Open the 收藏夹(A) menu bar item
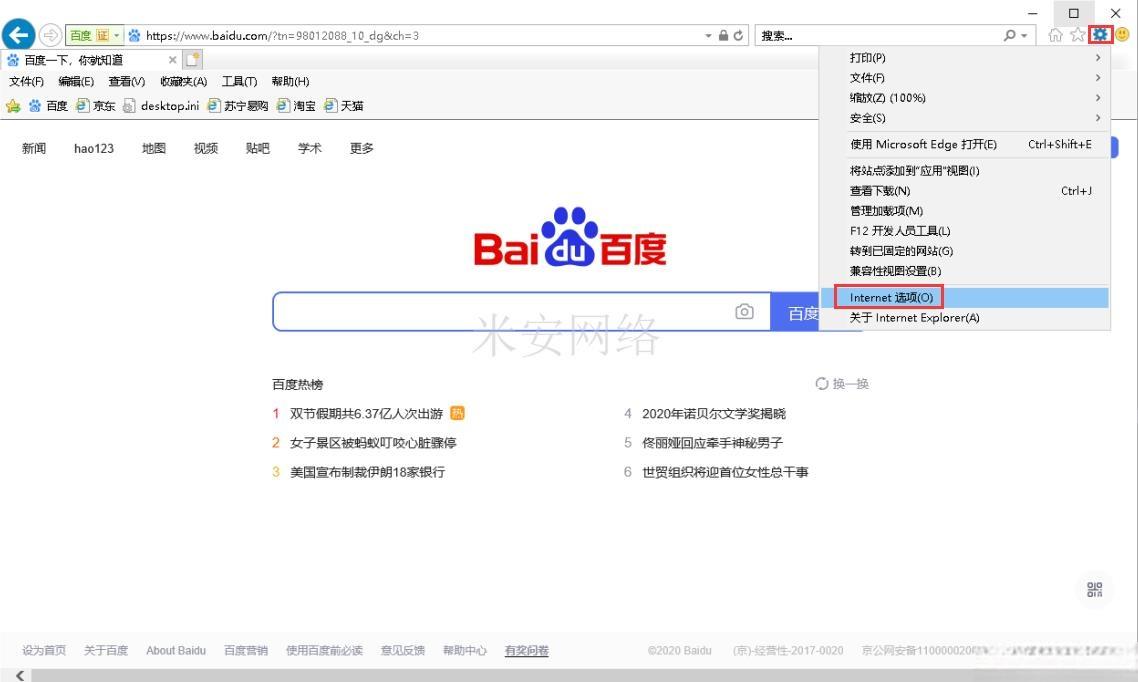Screen dimensions: 1138x682 pyautogui.click(x=184, y=81)
